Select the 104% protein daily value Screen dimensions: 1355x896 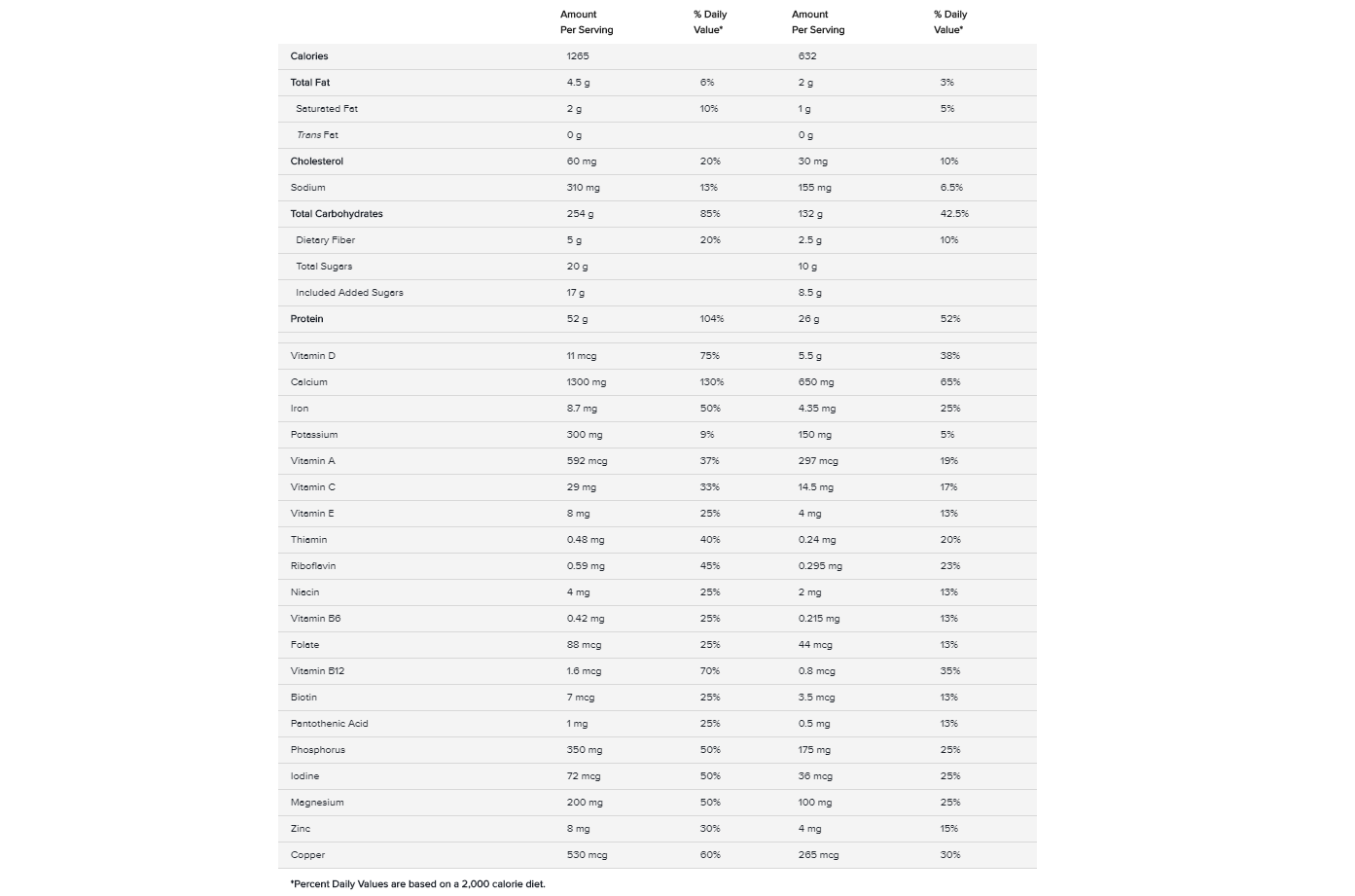click(712, 319)
